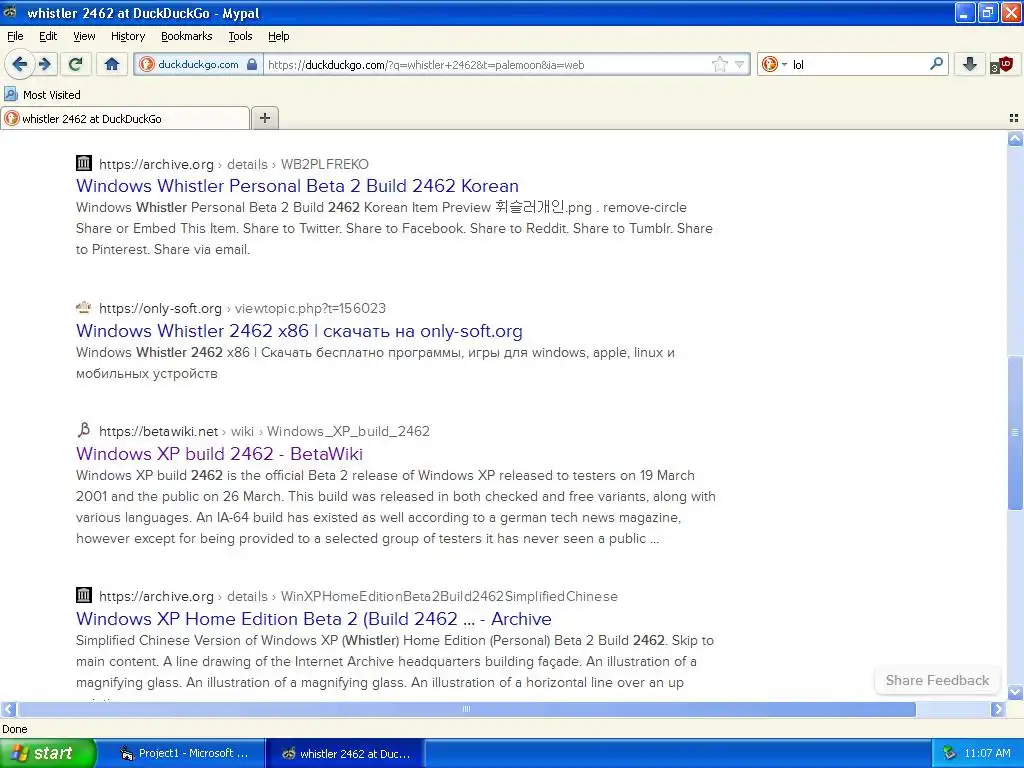Click into the URL address field
This screenshot has height=768, width=1024.
[487, 64]
